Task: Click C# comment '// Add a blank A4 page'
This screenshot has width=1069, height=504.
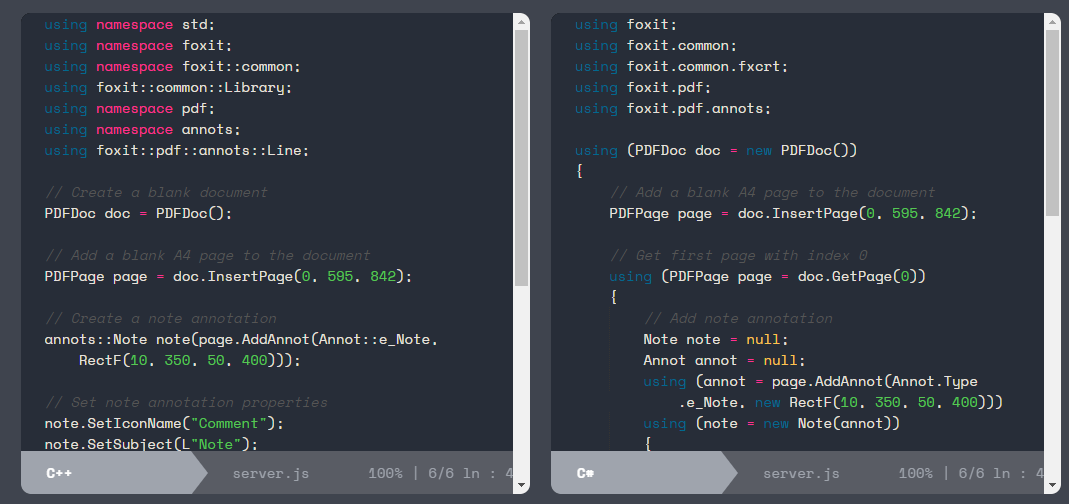Action: click(772, 192)
